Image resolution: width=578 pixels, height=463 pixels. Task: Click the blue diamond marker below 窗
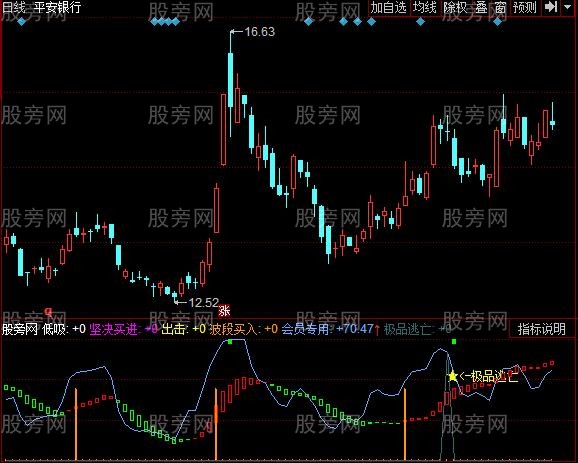(x=498, y=22)
